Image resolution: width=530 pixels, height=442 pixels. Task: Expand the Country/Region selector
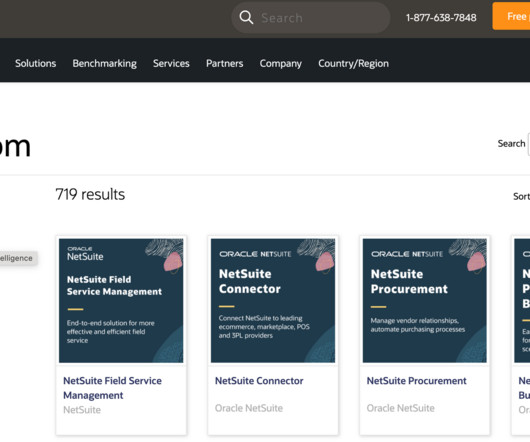click(353, 64)
